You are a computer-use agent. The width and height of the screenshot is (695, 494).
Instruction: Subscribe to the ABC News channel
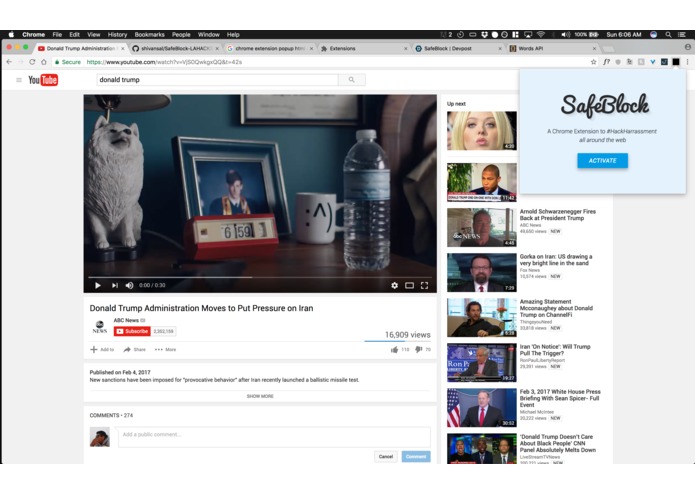(132, 331)
